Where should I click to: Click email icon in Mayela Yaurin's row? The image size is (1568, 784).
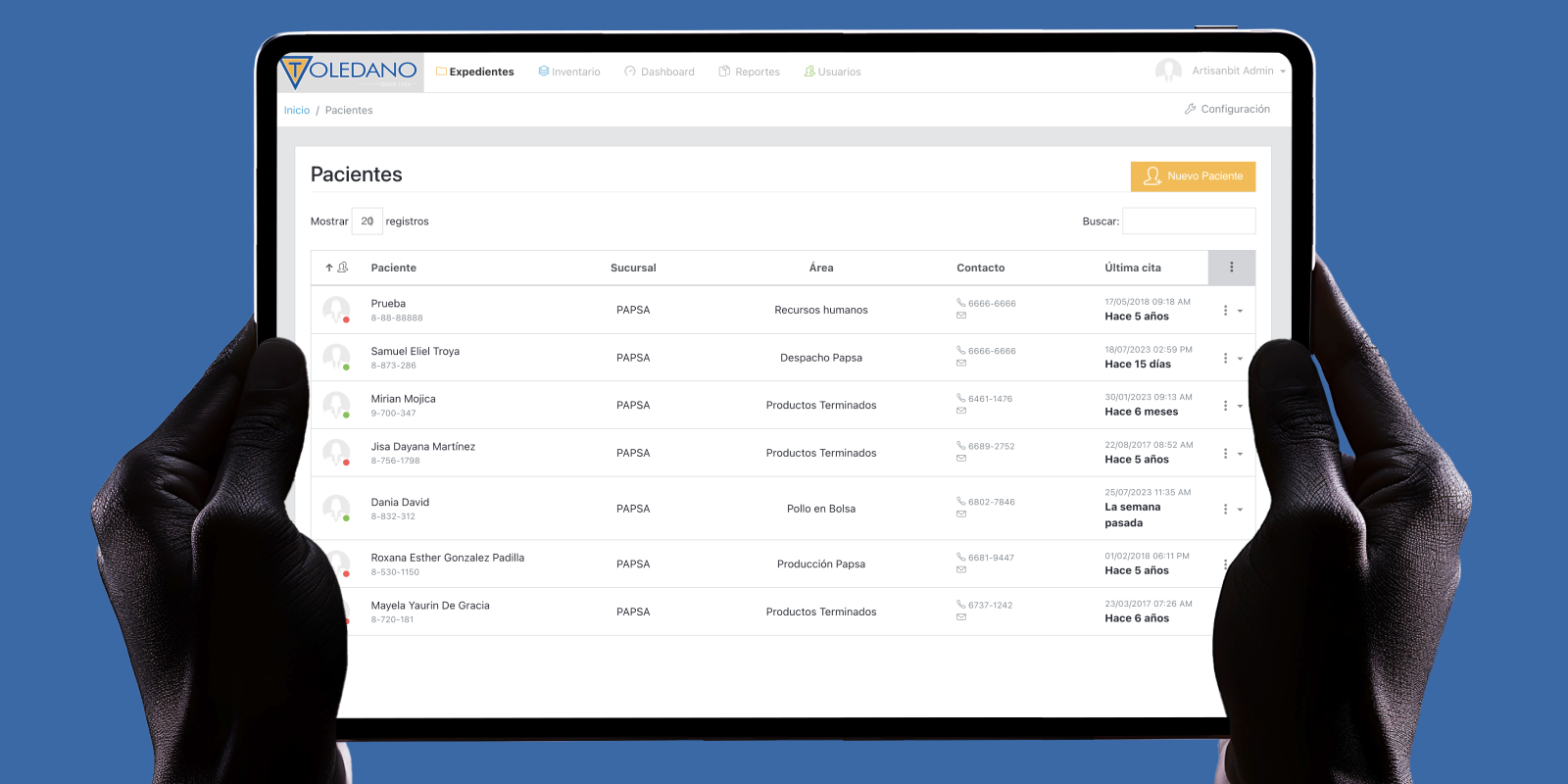961,617
